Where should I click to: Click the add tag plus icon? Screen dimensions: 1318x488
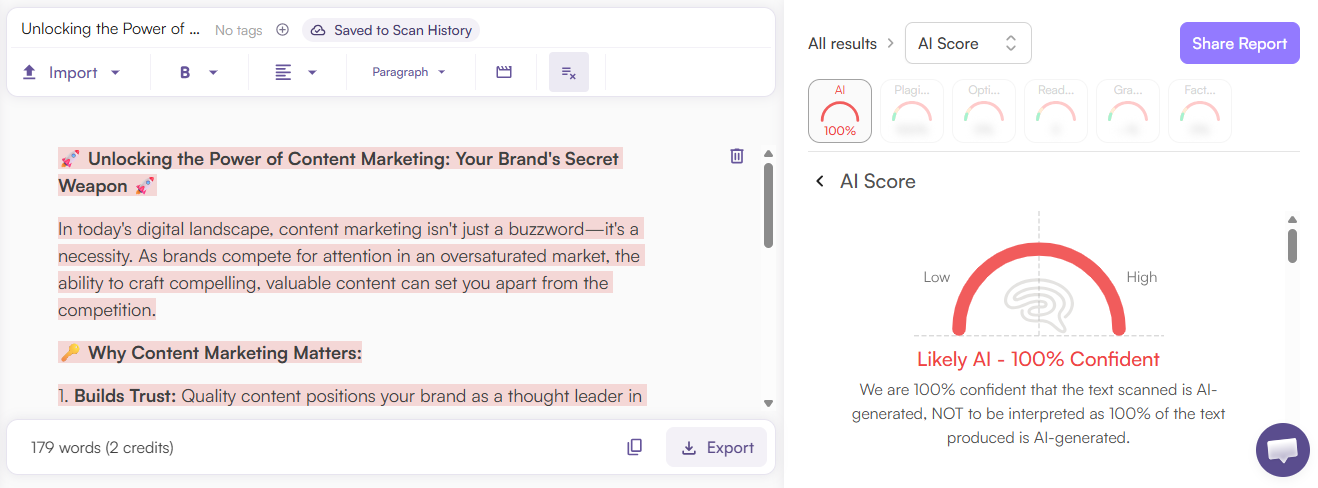pos(282,30)
